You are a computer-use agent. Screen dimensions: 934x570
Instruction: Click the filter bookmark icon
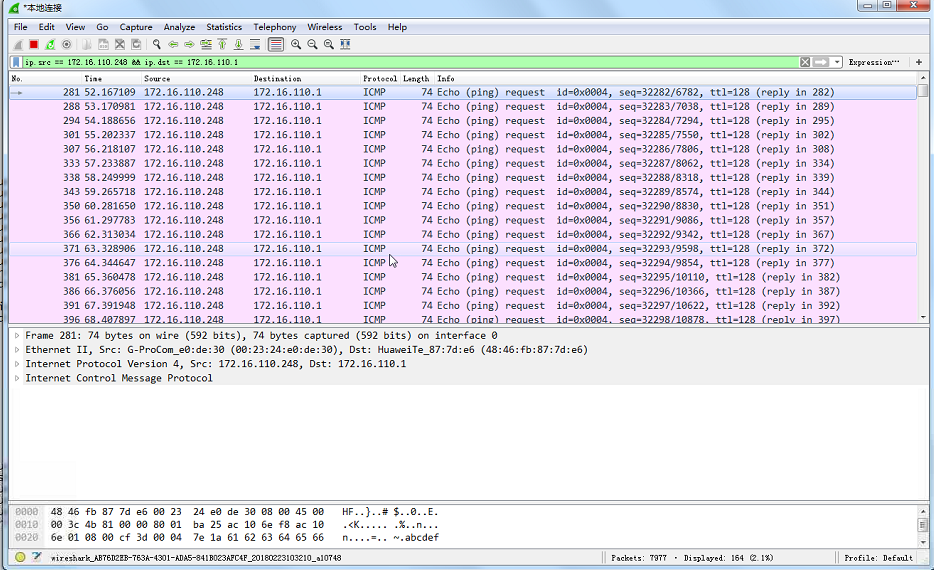(16, 62)
